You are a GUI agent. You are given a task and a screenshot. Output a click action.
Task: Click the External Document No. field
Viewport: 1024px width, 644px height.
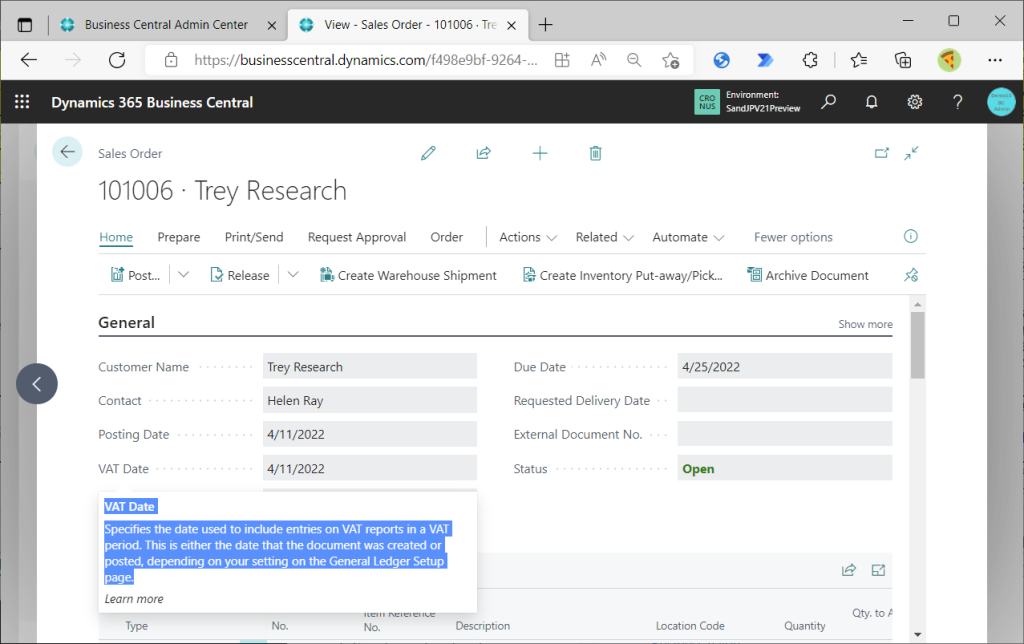pos(785,434)
